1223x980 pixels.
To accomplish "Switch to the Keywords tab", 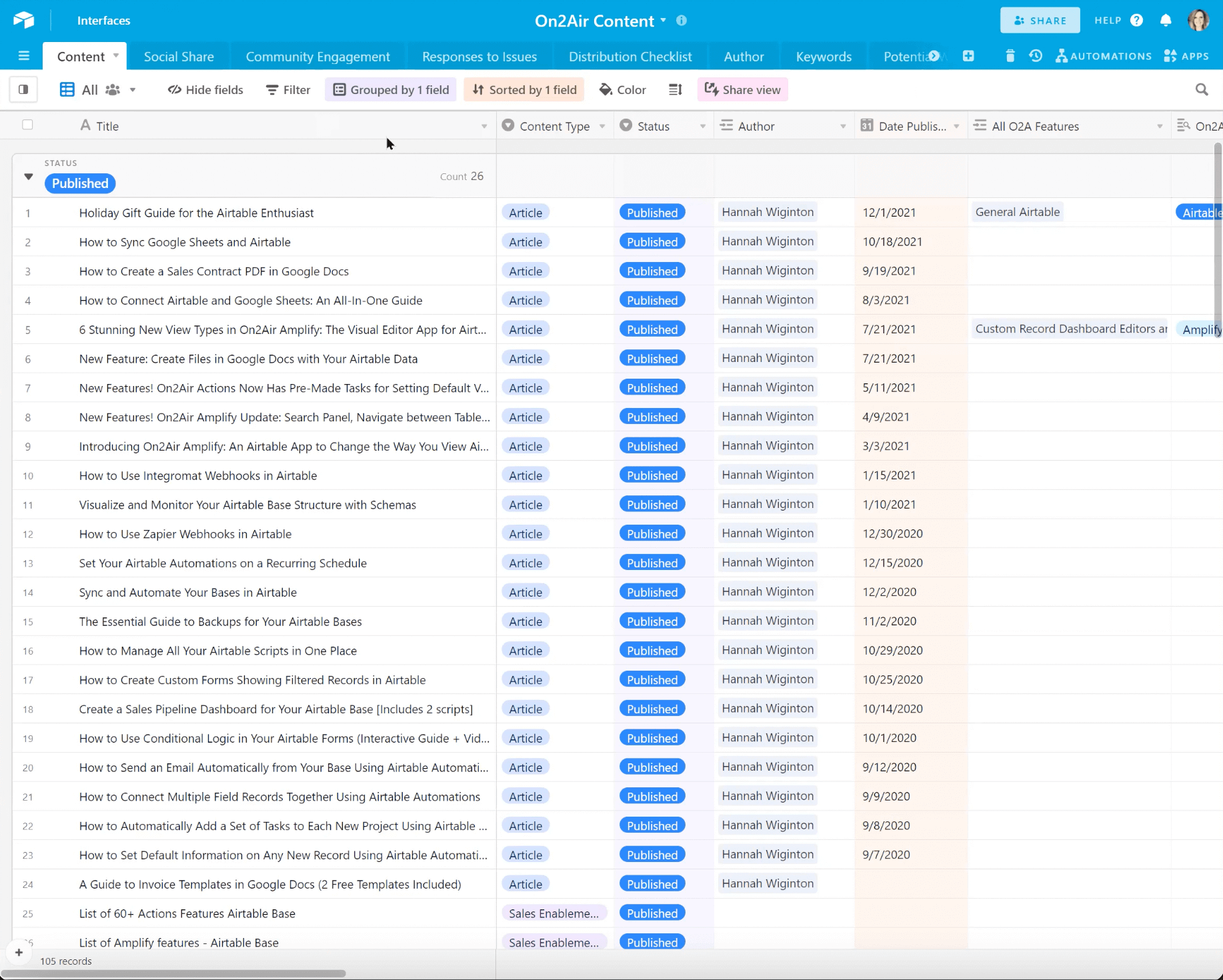I will [x=824, y=56].
